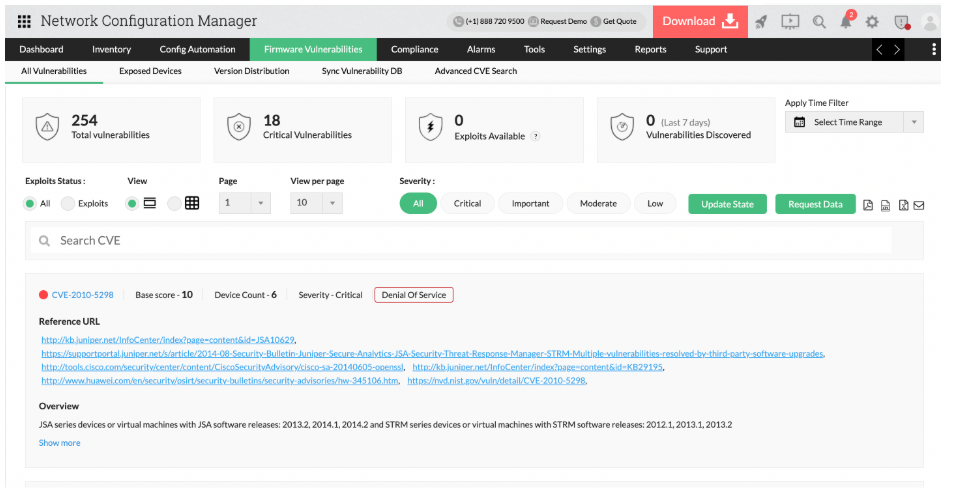Screen dimensions: 956x494
Task: Open the CVE-2010-5298 link
Action: tap(82, 295)
